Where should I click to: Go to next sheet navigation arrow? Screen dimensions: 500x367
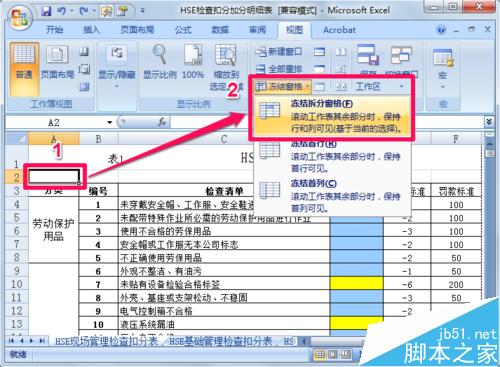pos(32,341)
